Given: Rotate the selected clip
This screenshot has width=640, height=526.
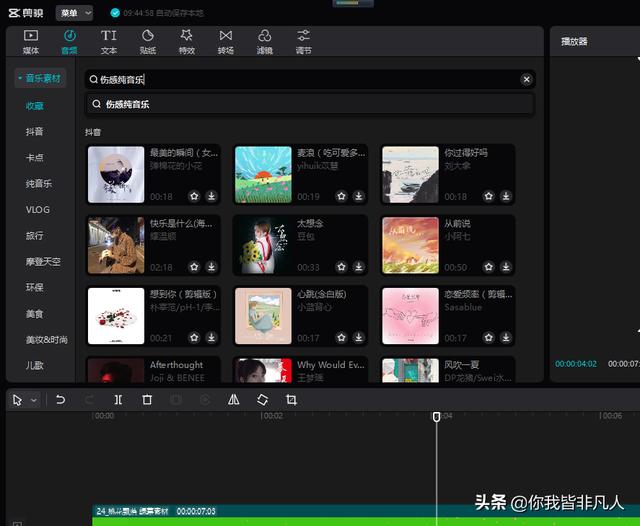Looking at the screenshot, I should click(262, 399).
